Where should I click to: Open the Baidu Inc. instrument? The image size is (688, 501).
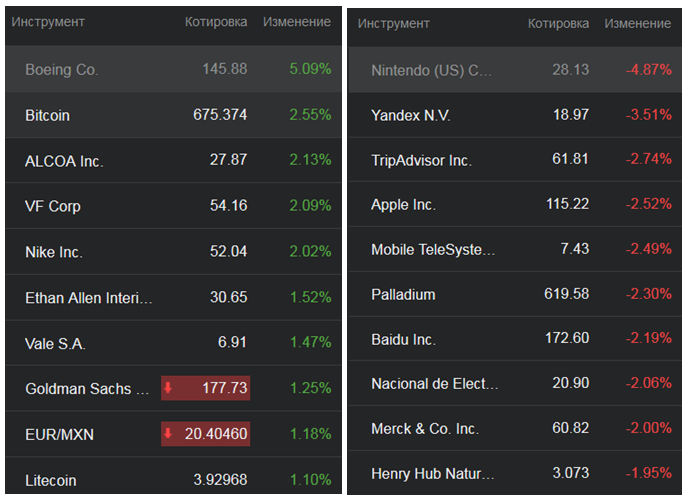coord(403,339)
